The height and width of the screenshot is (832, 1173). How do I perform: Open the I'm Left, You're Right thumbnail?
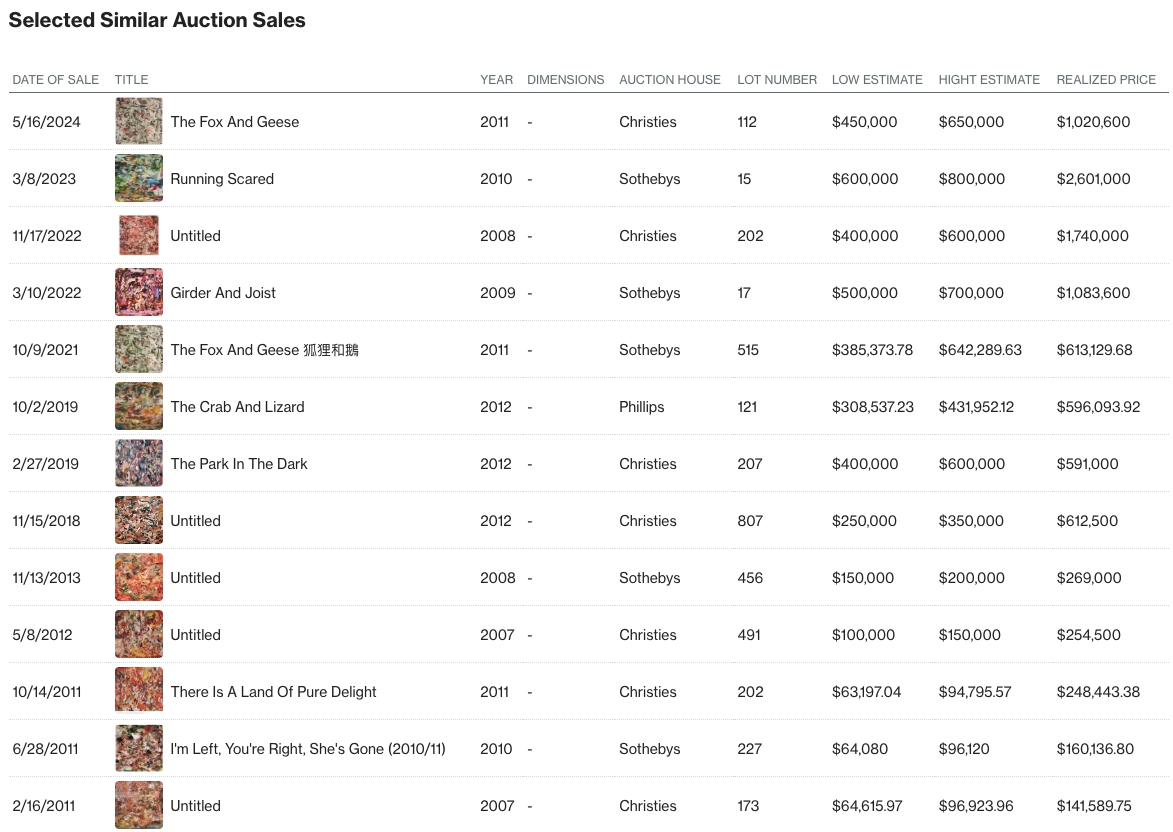(139, 749)
